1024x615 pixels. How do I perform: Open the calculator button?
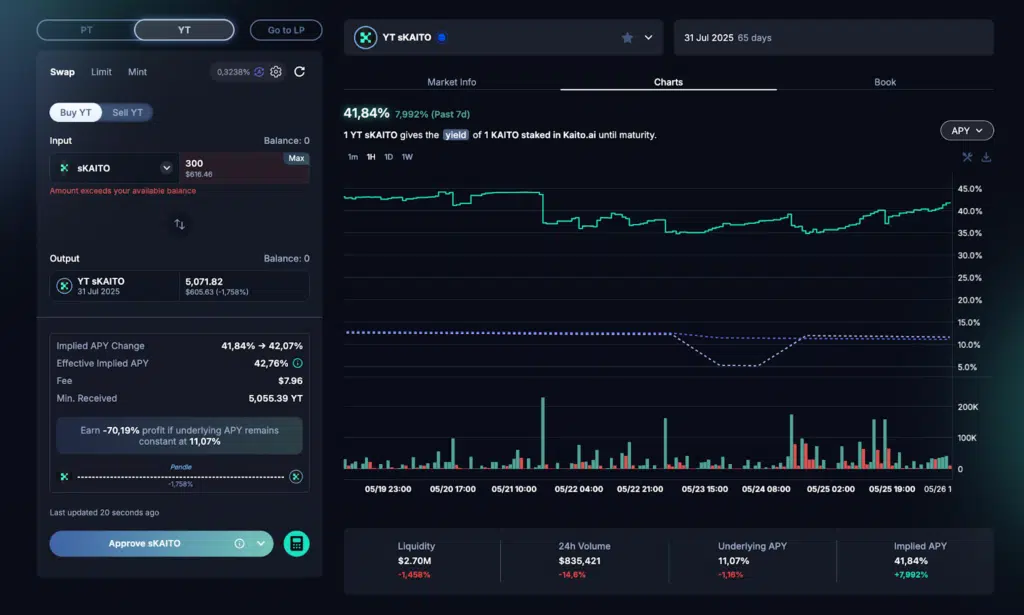(x=296, y=543)
